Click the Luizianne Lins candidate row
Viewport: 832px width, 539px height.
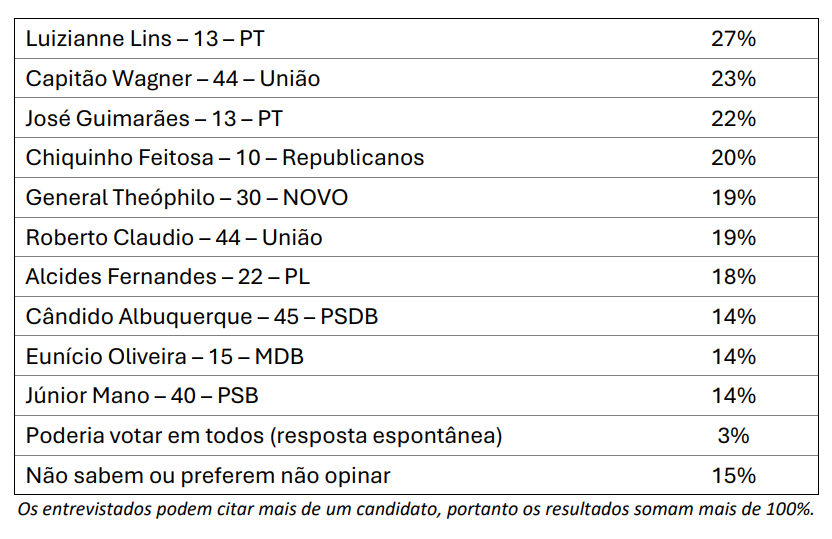(x=145, y=39)
